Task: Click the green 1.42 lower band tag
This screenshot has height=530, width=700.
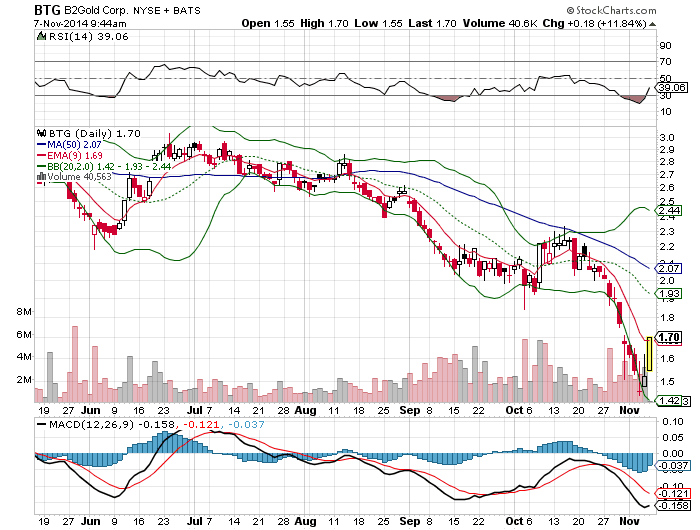Action: pos(669,401)
